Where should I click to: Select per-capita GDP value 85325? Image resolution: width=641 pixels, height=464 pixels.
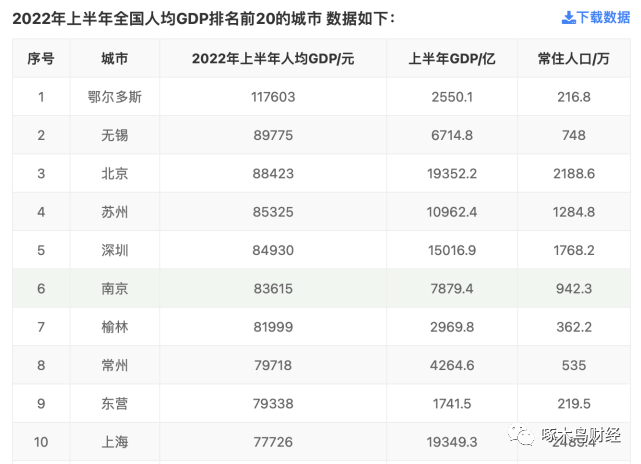click(273, 212)
